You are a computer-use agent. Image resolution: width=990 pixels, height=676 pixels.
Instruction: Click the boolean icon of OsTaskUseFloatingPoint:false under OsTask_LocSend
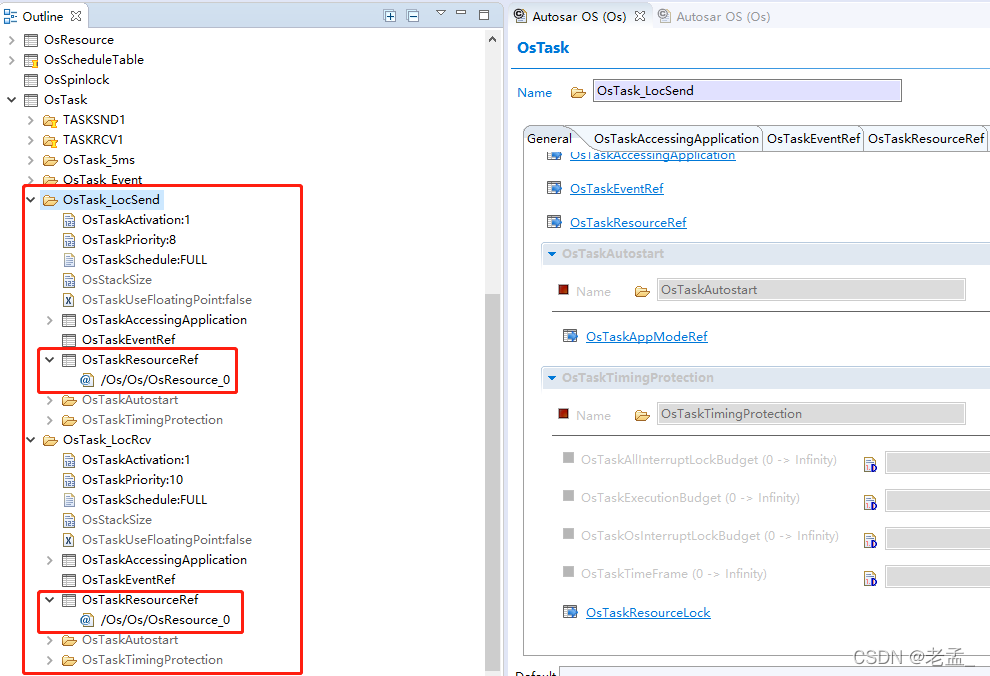(x=69, y=300)
